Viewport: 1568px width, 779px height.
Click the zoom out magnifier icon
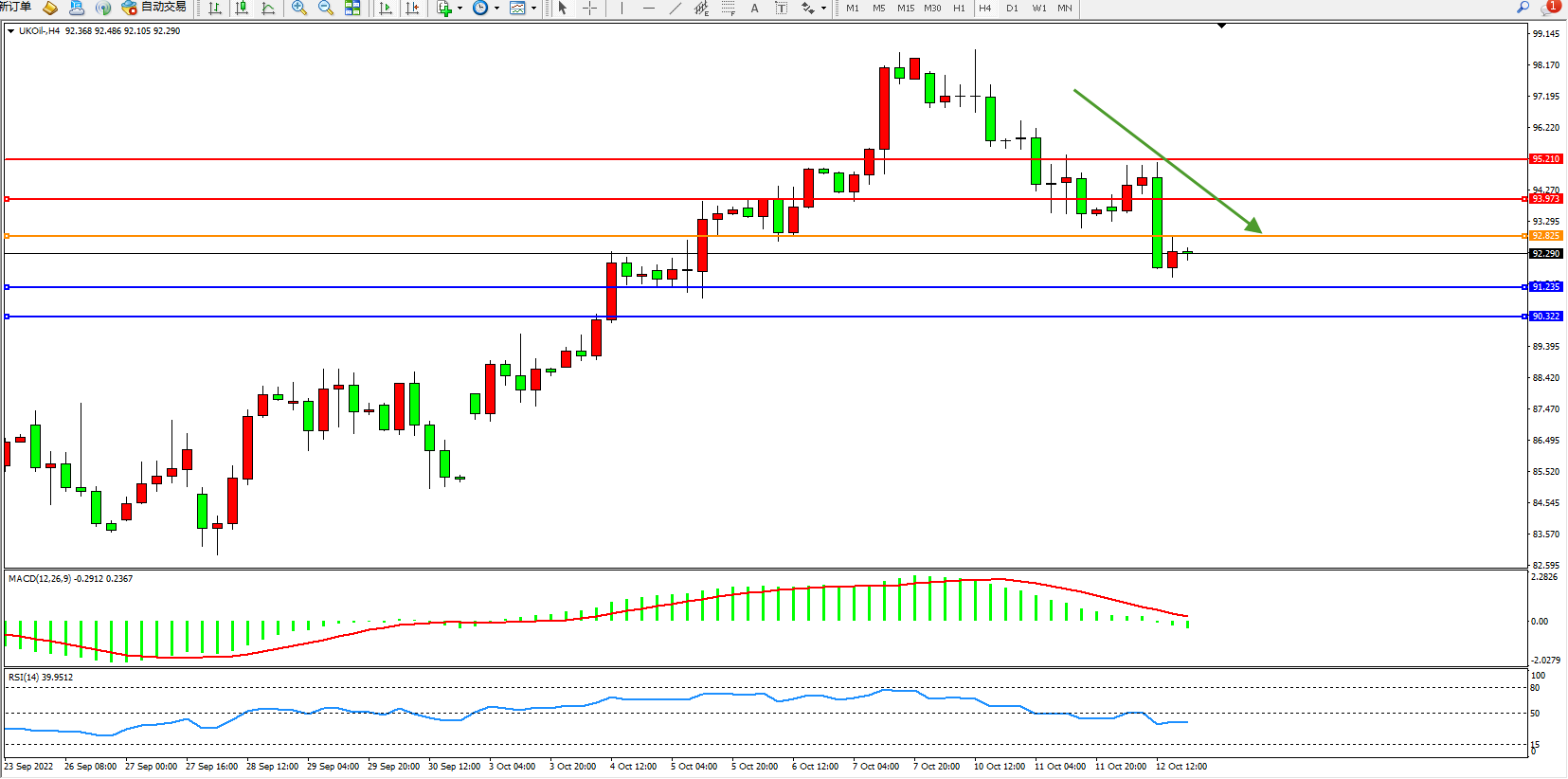(326, 9)
